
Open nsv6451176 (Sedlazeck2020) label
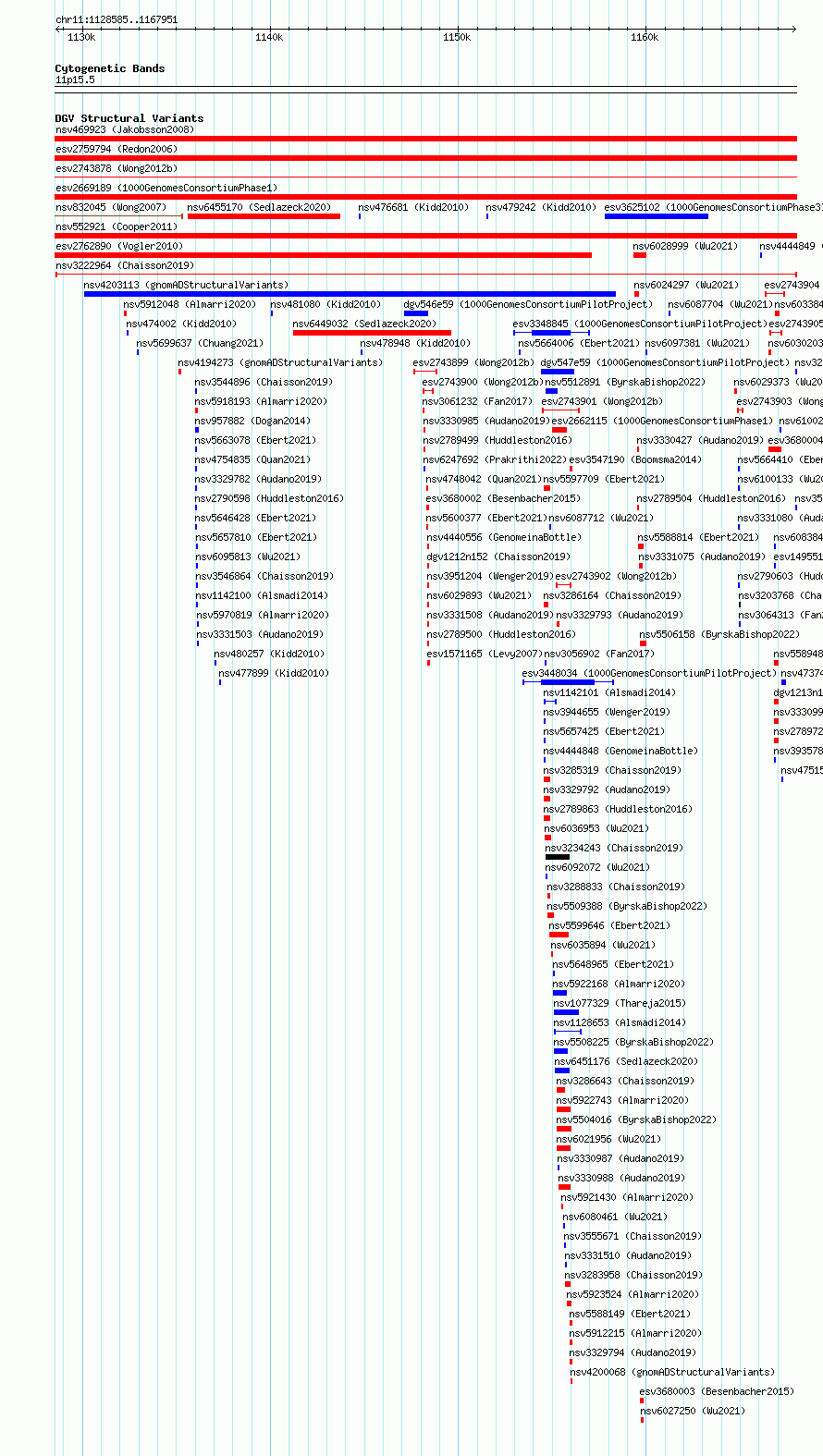(x=627, y=1061)
